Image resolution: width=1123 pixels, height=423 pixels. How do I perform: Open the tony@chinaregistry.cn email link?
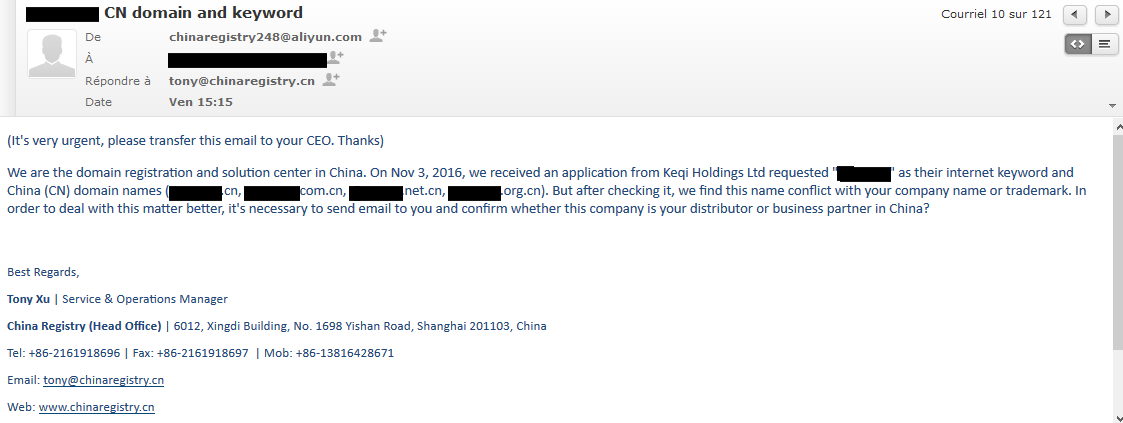103,380
